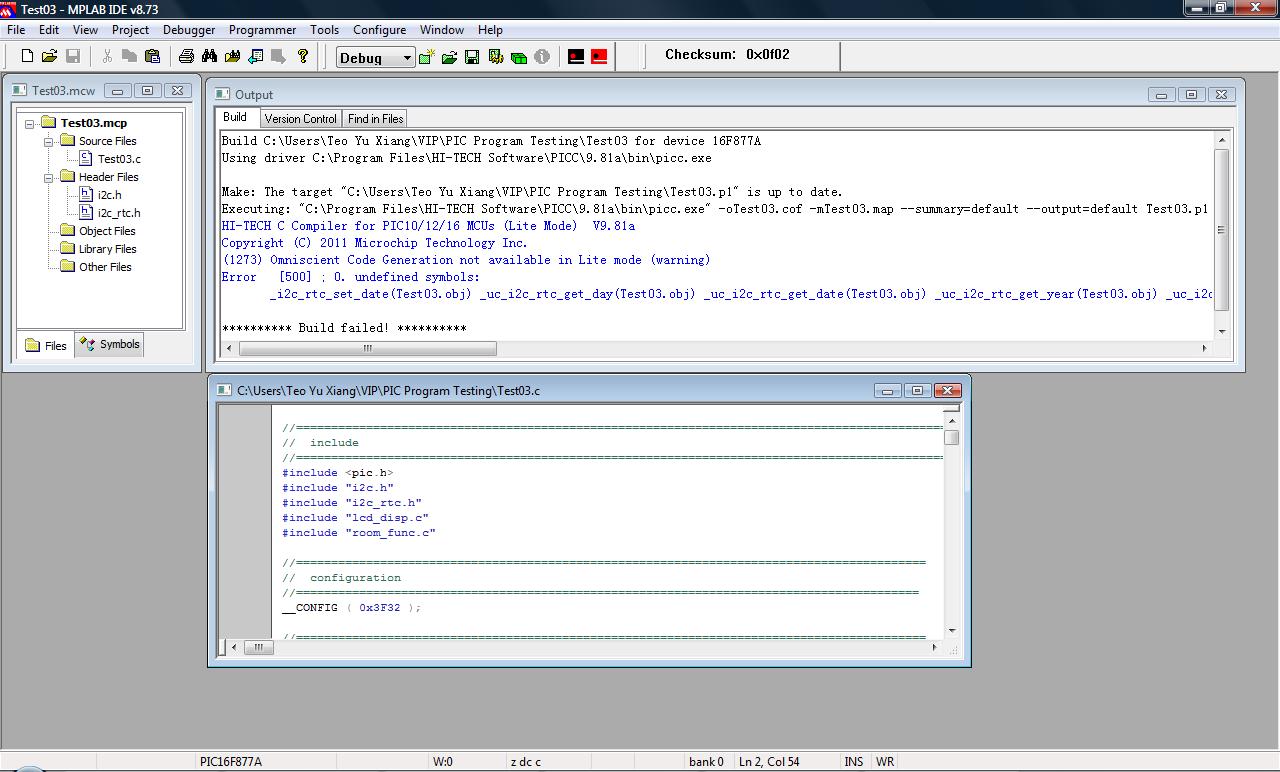Click the Error [500] undefined symbols line
1280x772 pixels.
point(350,277)
